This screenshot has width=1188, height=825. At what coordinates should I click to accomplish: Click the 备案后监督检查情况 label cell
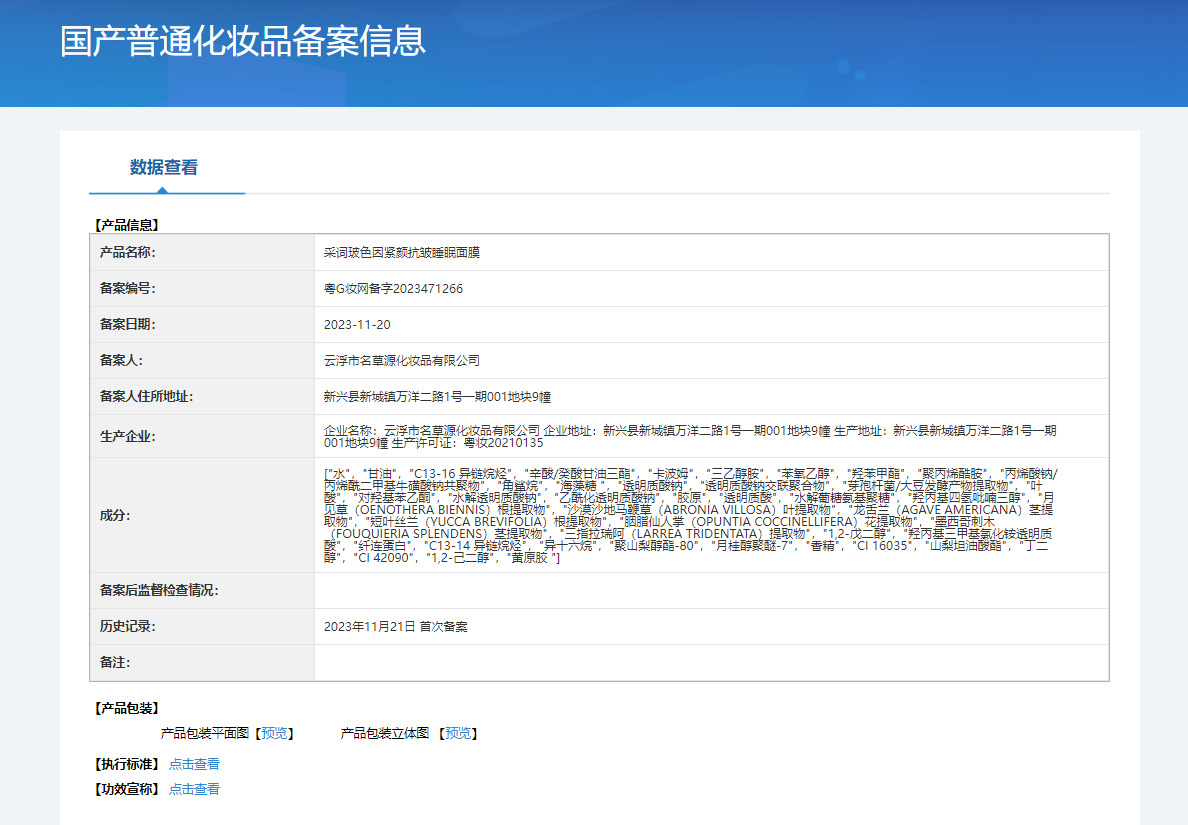point(202,590)
